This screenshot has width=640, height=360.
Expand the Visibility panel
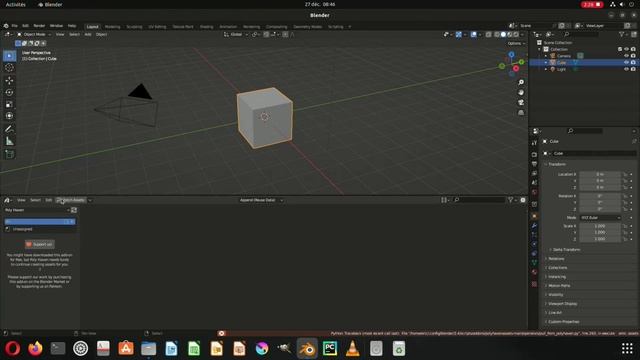555,295
